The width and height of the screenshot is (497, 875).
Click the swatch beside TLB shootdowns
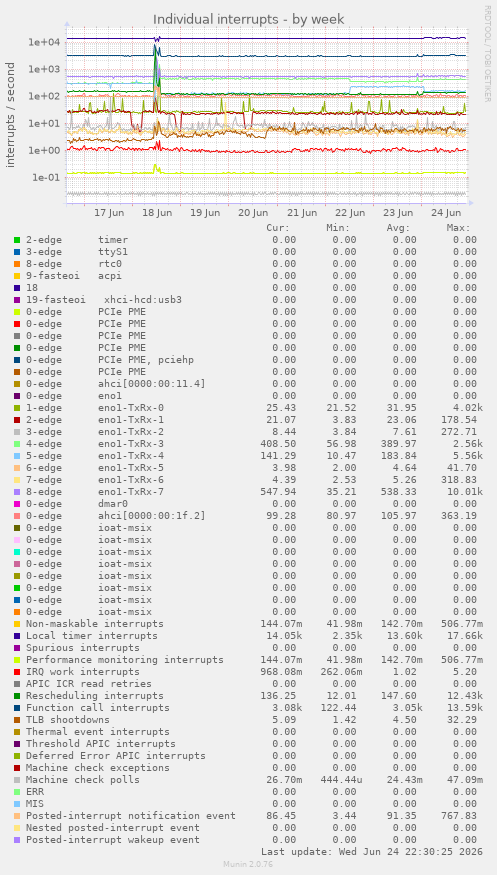click(17, 719)
